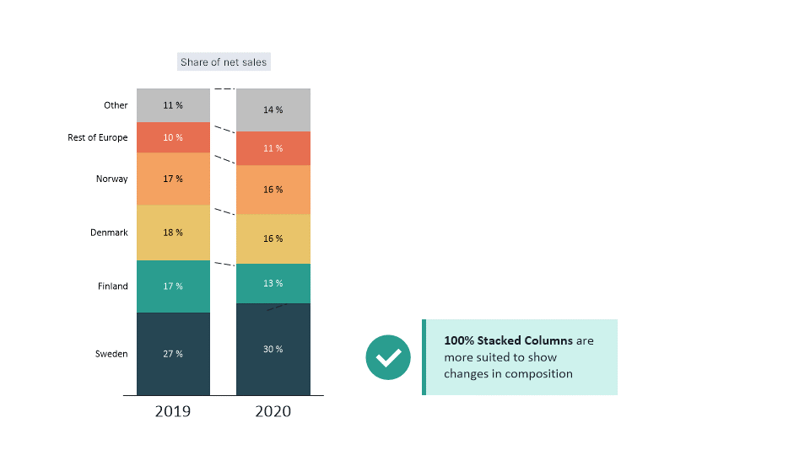Click the green checkmark icon
The image size is (810, 455).
pyautogui.click(x=388, y=357)
